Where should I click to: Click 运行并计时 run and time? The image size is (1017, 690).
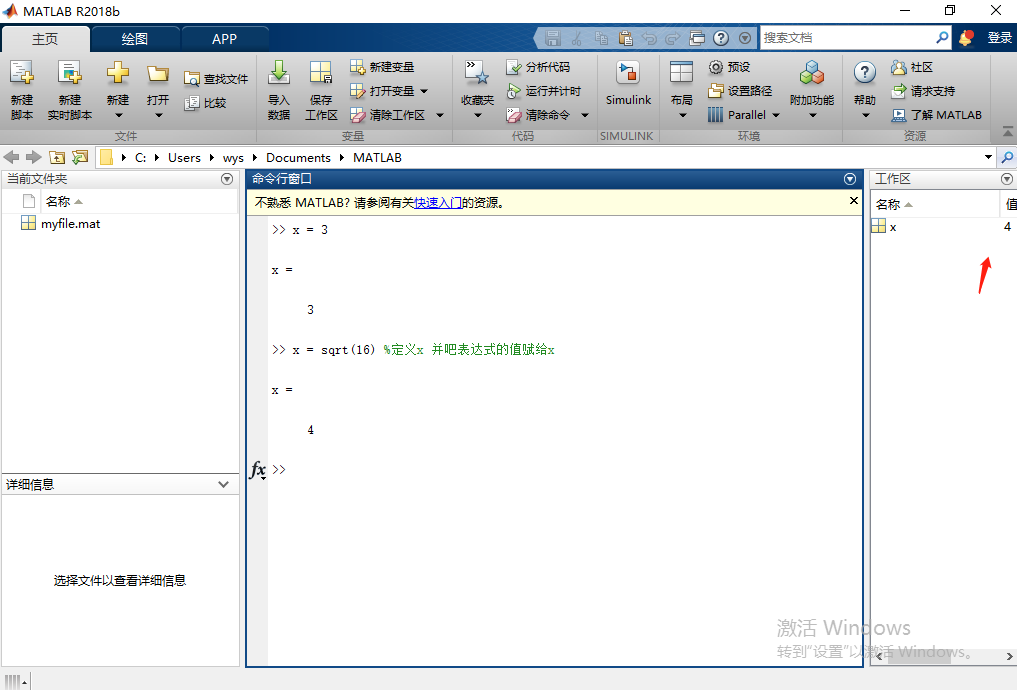[543, 91]
